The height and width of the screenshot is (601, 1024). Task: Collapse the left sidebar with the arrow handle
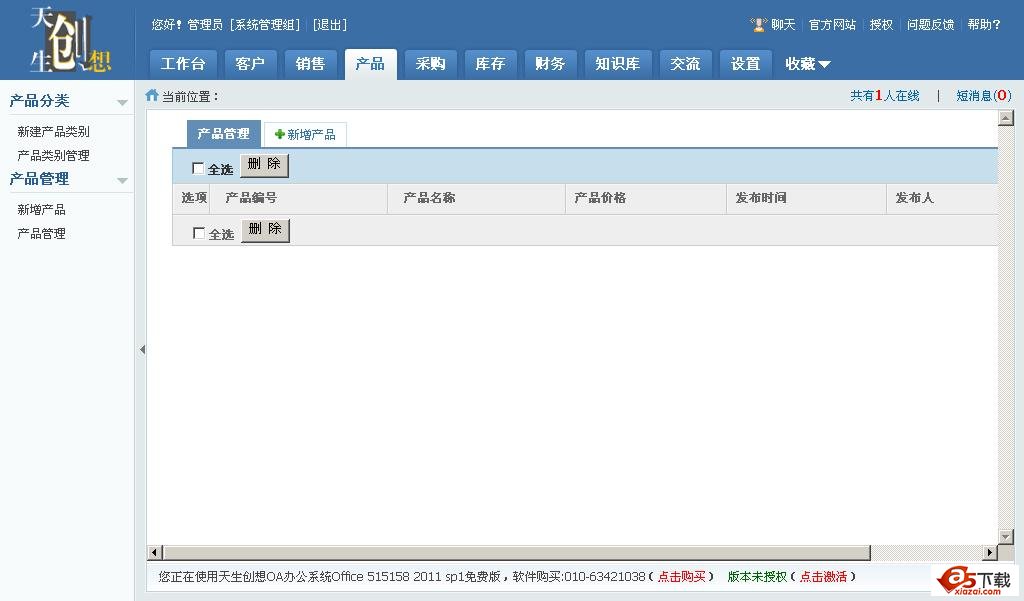[142, 349]
